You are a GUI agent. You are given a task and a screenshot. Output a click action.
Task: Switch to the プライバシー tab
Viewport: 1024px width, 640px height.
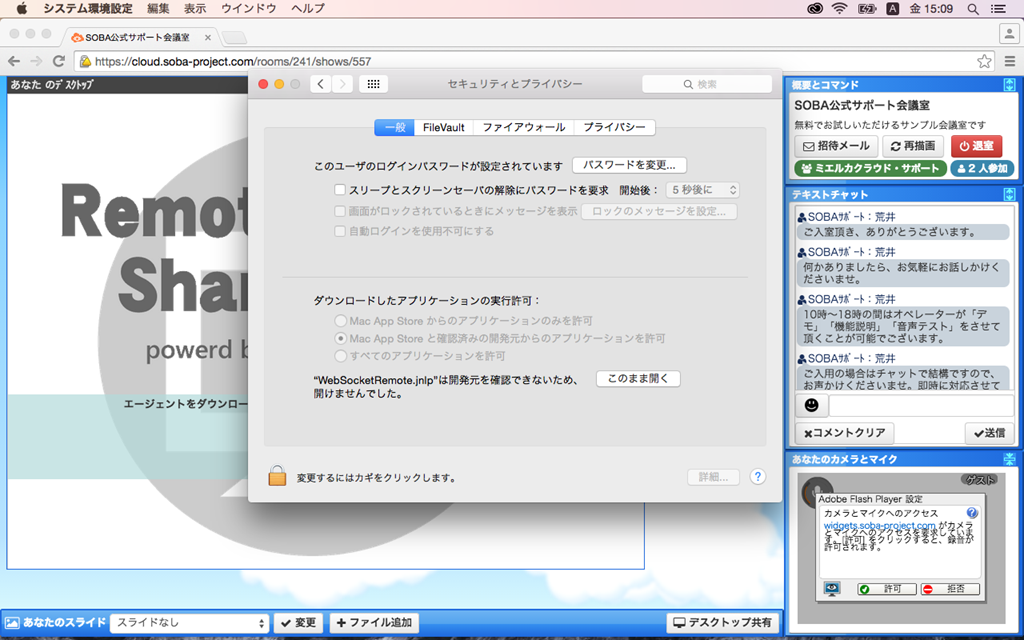point(615,127)
